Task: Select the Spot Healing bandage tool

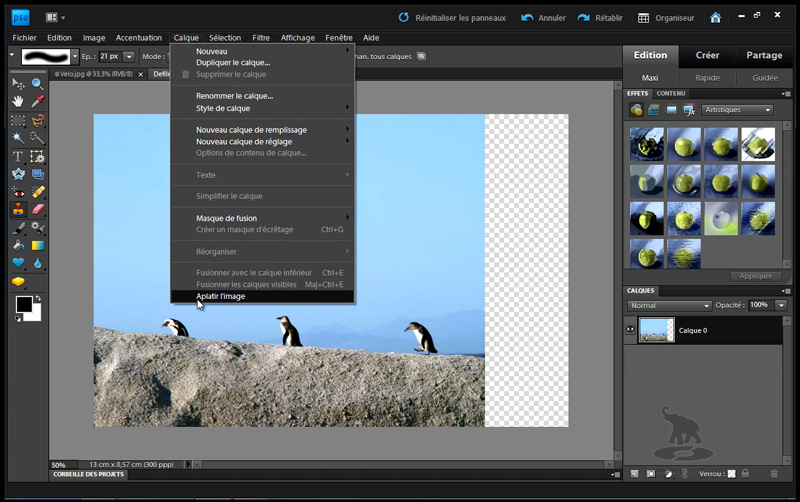Action: point(37,192)
